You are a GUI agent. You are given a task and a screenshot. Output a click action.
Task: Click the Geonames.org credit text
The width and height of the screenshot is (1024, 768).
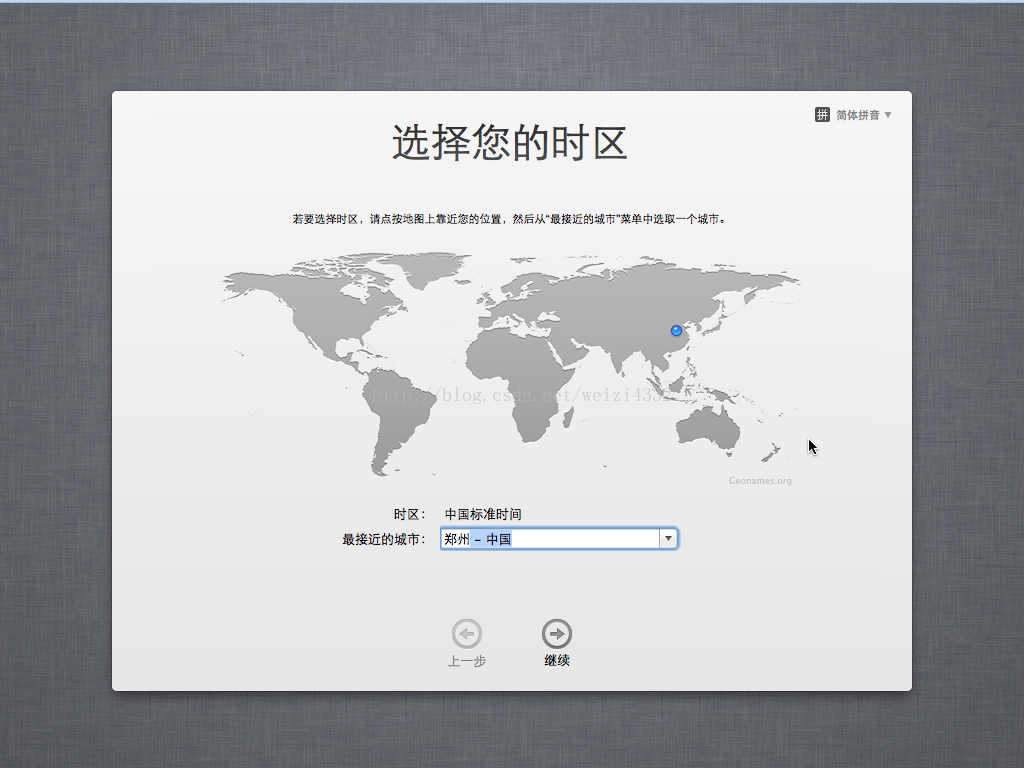760,481
